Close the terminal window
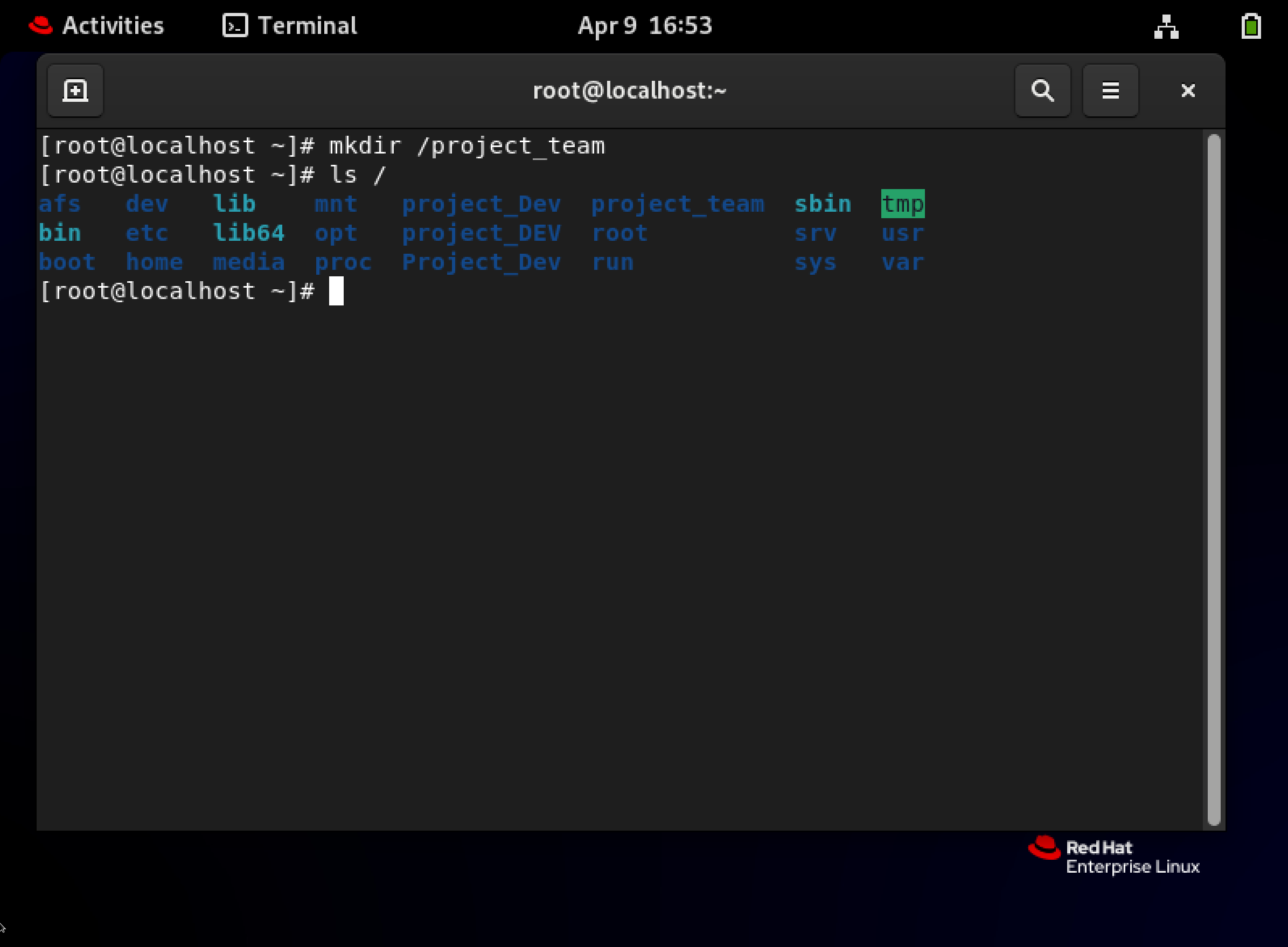 1188,90
